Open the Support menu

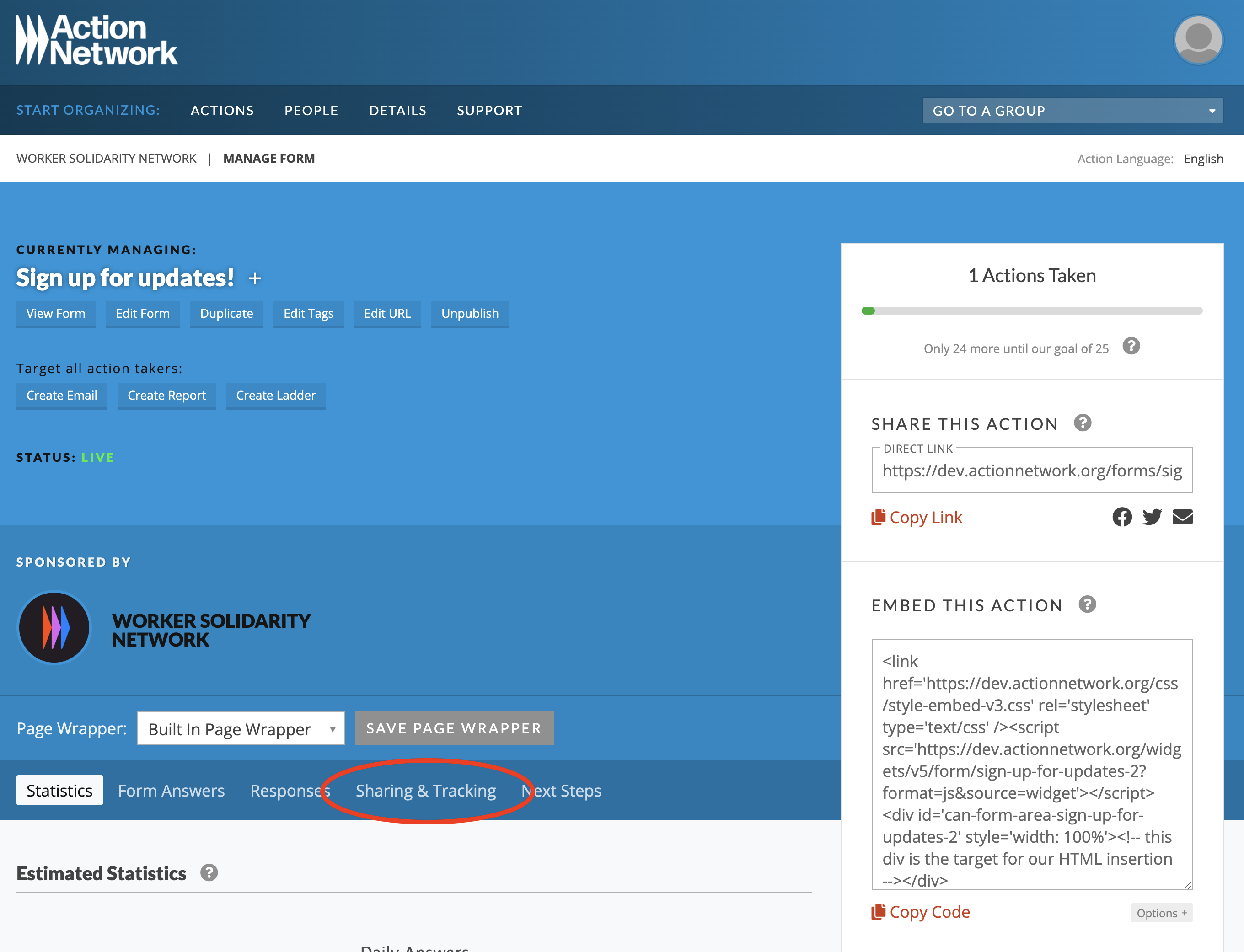[x=489, y=111]
